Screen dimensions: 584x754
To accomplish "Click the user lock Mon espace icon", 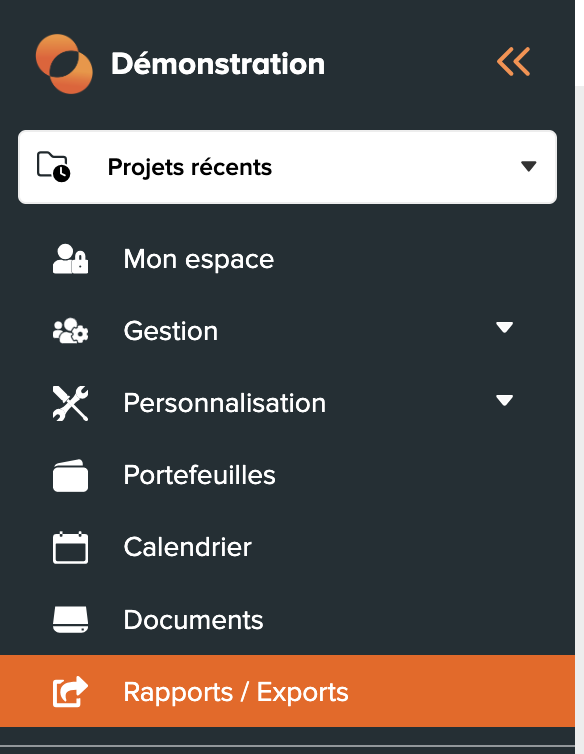I will 70,259.
